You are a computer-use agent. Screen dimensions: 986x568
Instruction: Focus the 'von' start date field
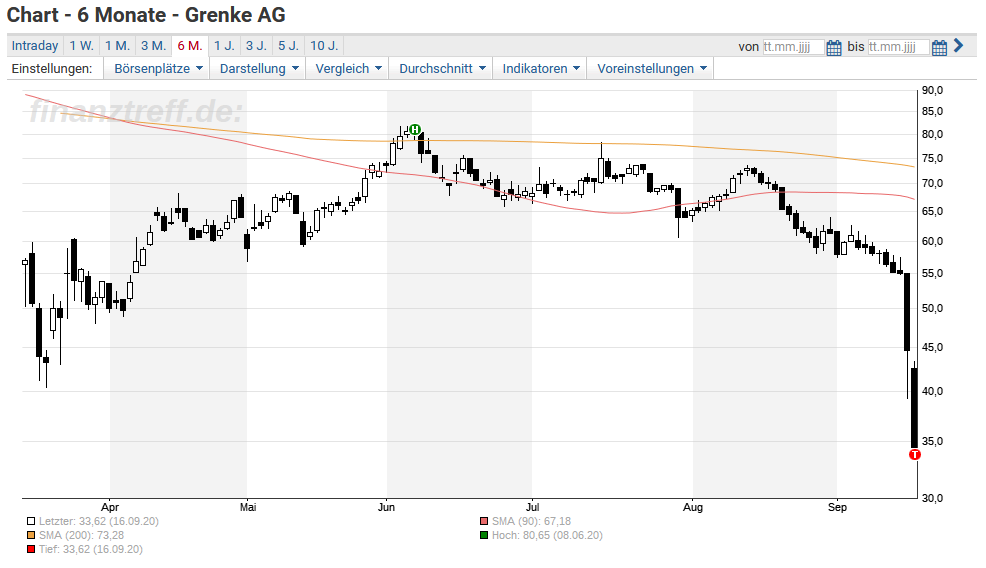click(x=793, y=47)
